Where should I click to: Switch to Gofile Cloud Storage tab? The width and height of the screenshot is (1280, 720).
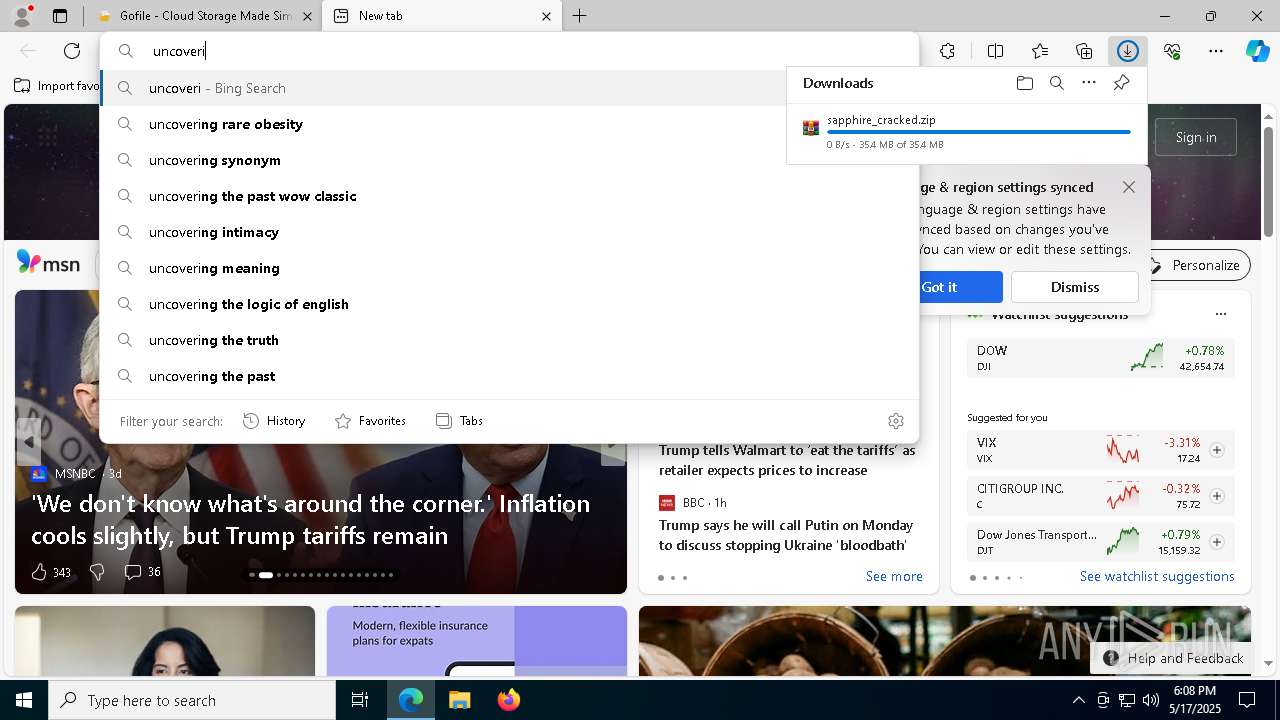tap(205, 16)
